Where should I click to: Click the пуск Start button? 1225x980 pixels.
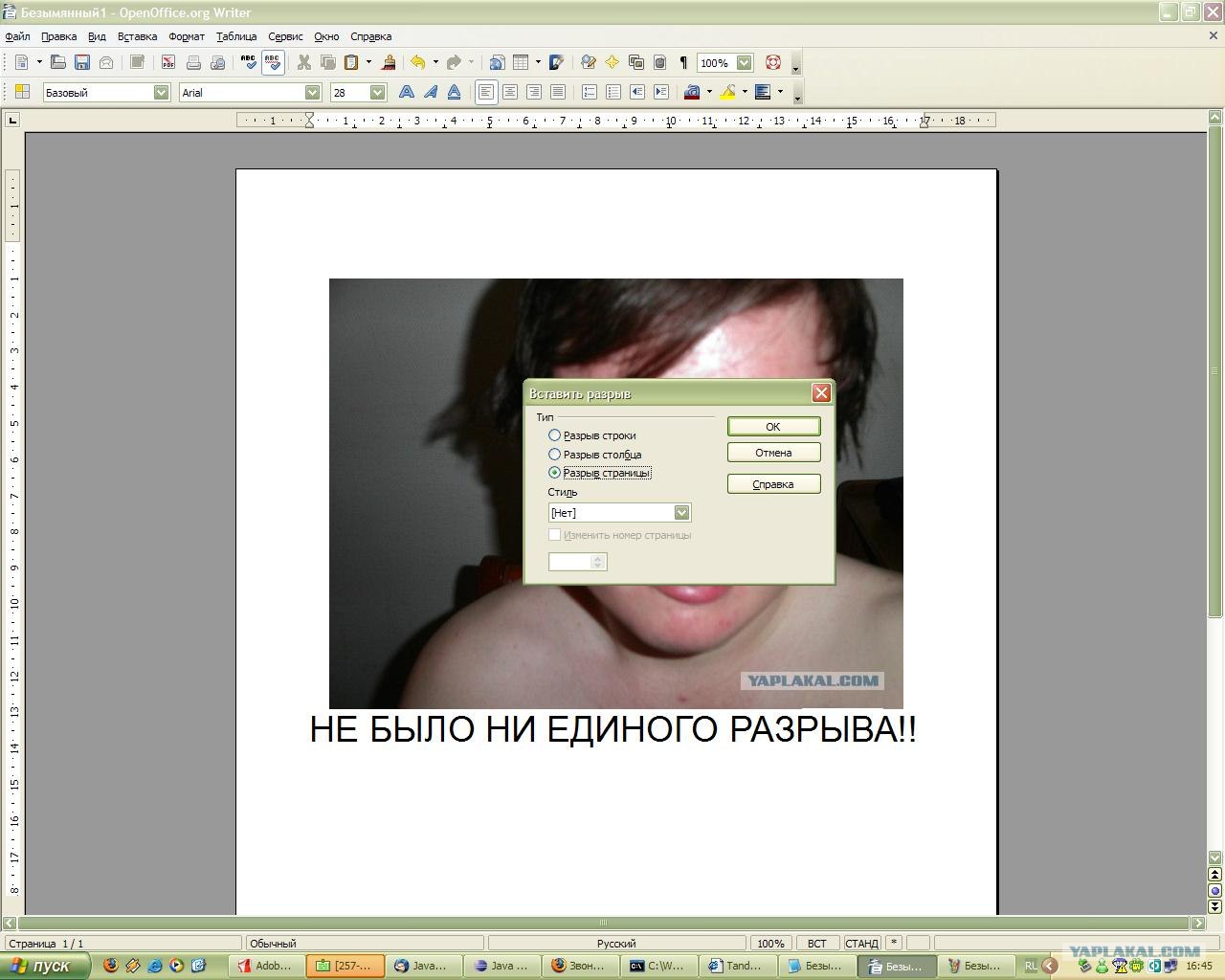point(46,966)
